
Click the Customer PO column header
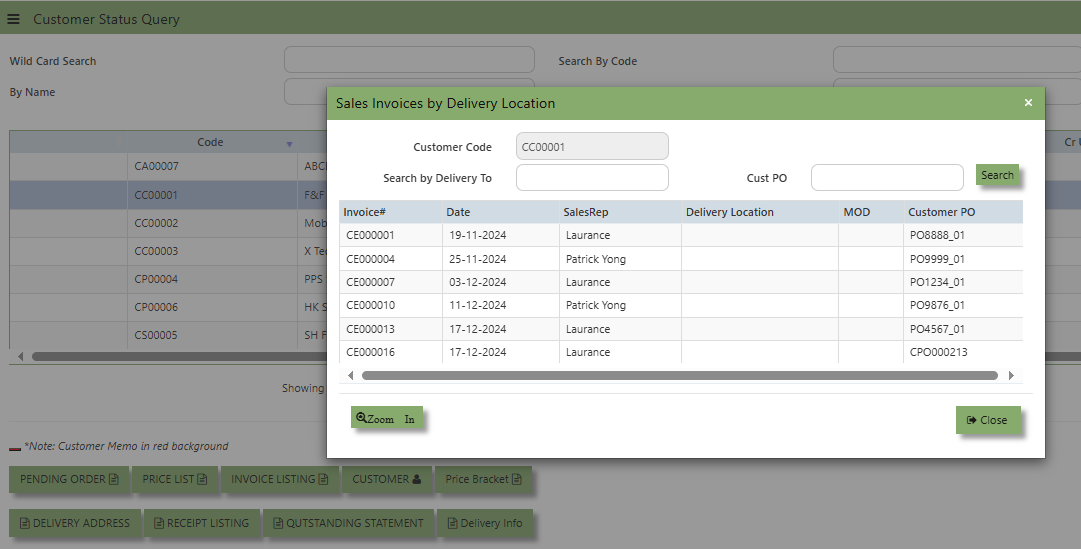[x=963, y=212]
